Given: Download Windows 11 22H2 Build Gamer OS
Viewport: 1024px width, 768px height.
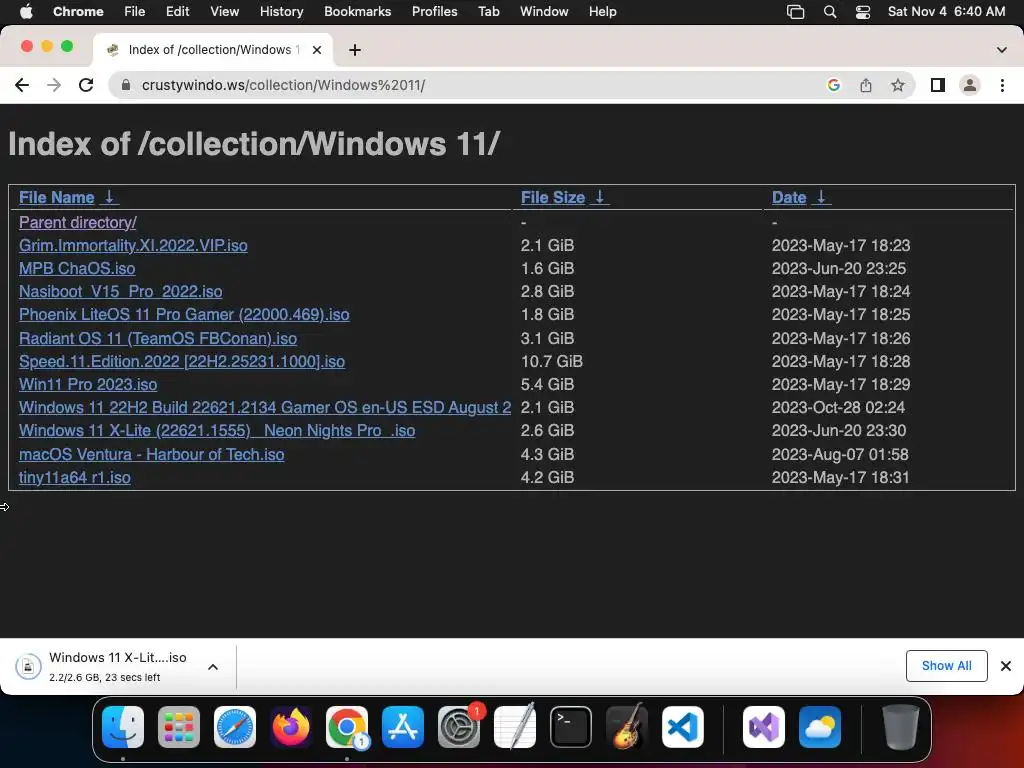Looking at the screenshot, I should pyautogui.click(x=265, y=408).
